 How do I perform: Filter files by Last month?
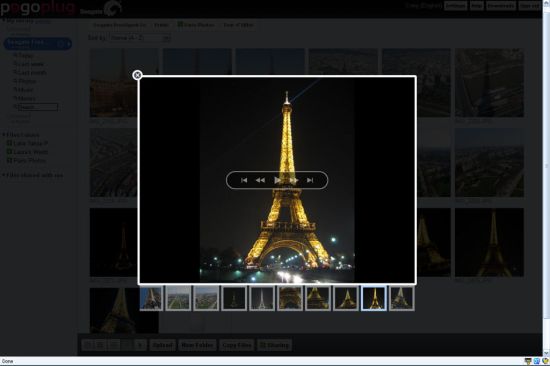30,73
